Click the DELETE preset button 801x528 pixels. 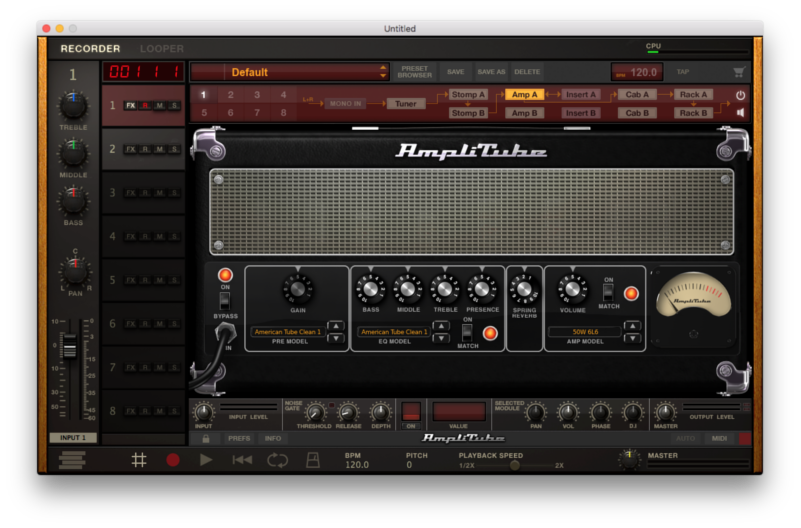527,72
